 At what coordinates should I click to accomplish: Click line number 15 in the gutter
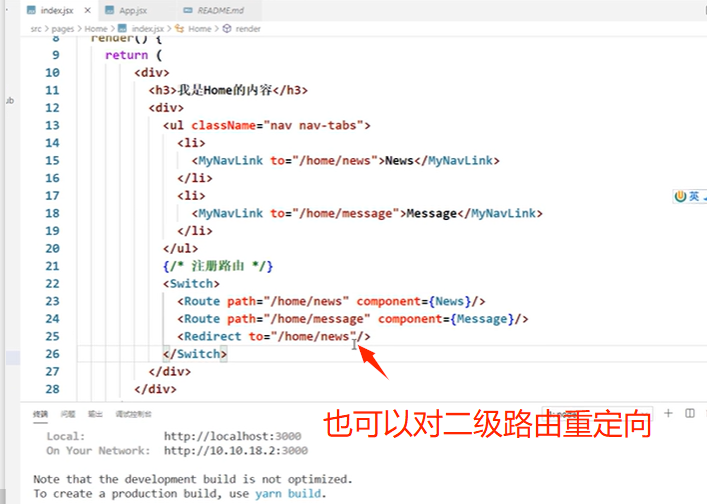coord(52,160)
